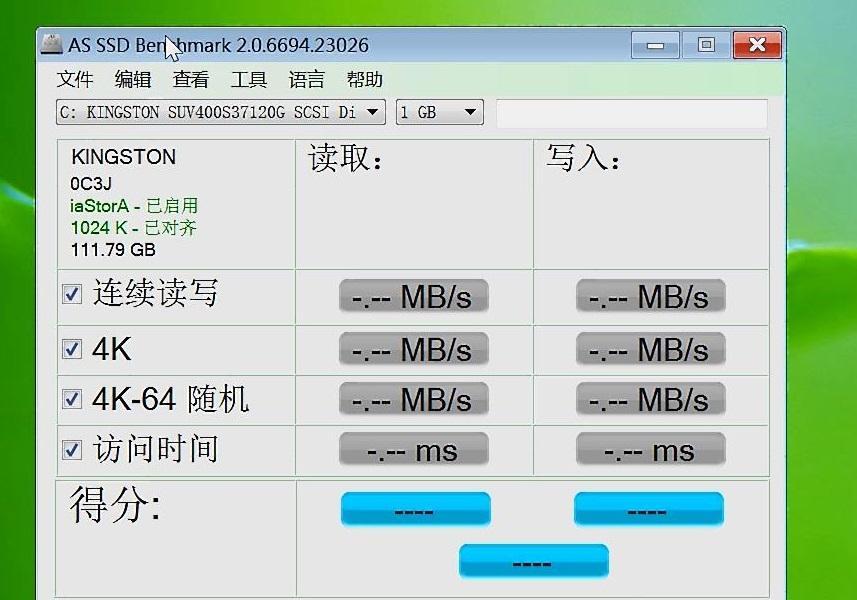Image resolution: width=857 pixels, height=600 pixels.
Task: Toggle the 4K-64 随机 checkbox
Action: 71,397
